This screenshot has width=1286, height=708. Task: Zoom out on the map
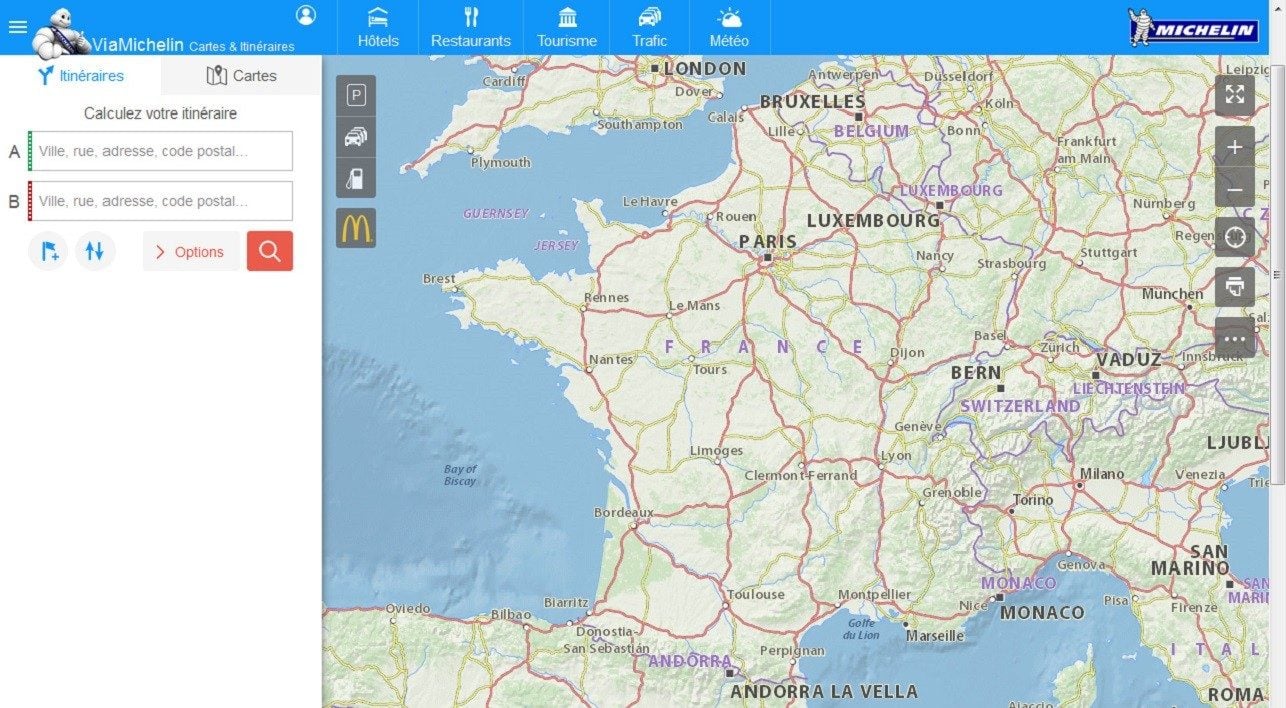[1235, 188]
